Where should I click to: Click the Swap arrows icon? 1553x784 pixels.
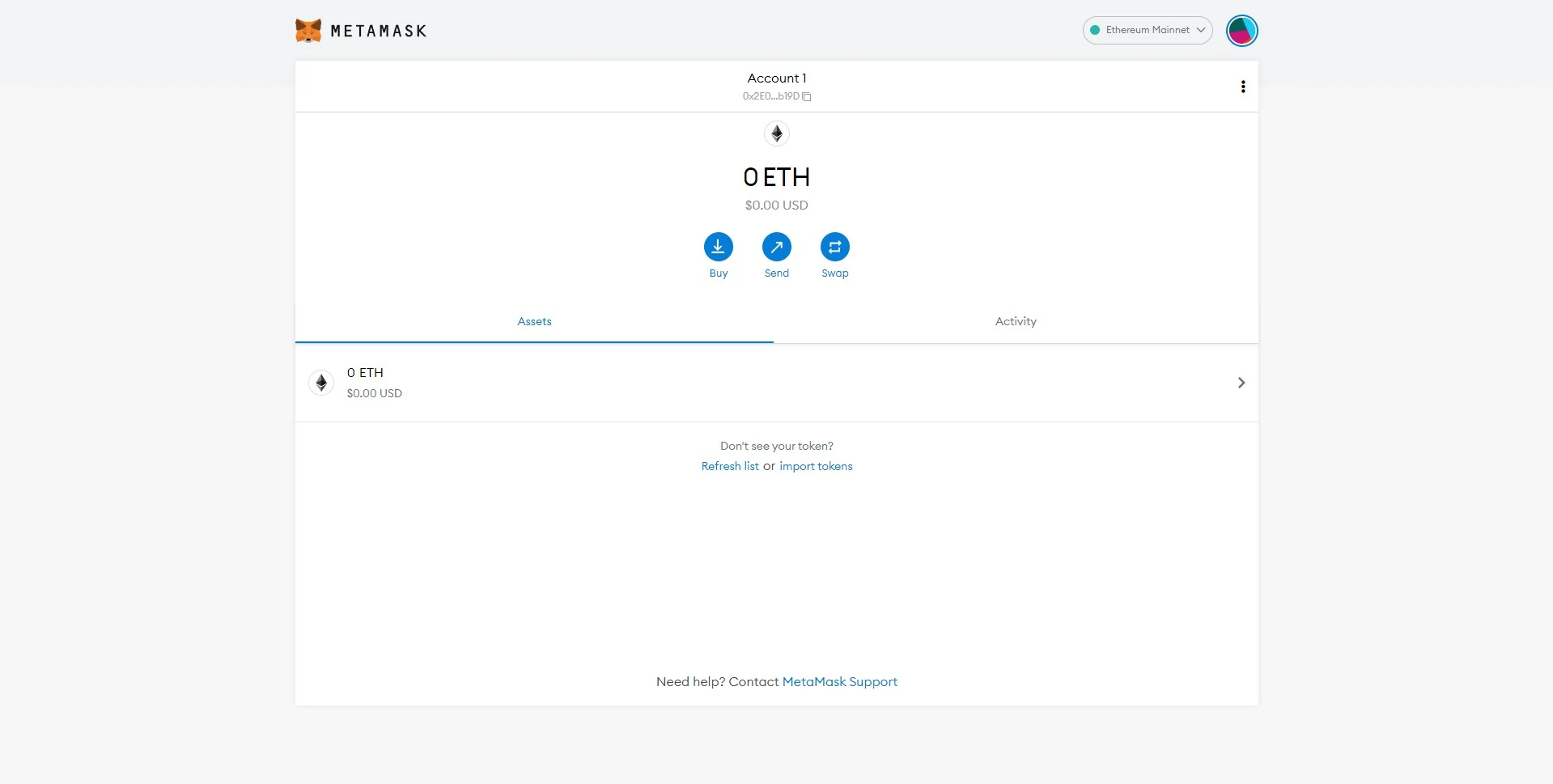point(835,247)
